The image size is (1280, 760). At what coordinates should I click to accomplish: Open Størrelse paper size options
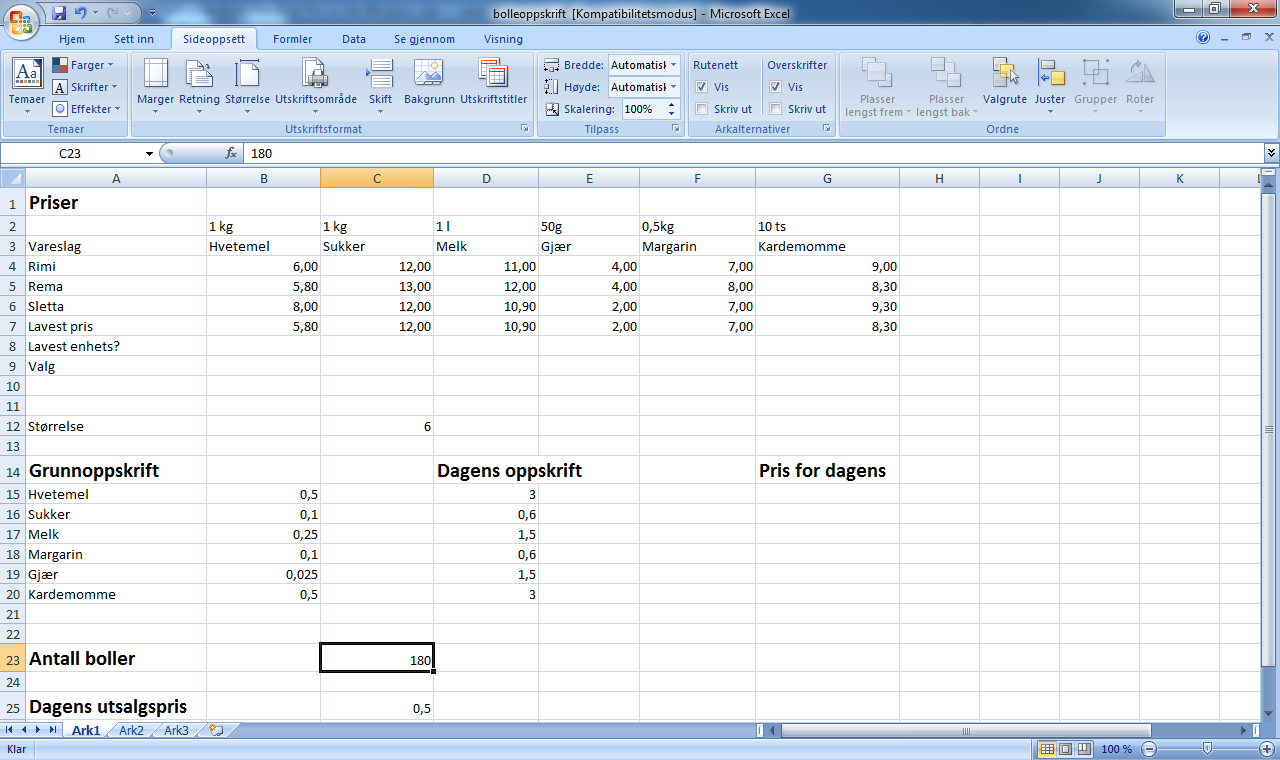point(247,86)
